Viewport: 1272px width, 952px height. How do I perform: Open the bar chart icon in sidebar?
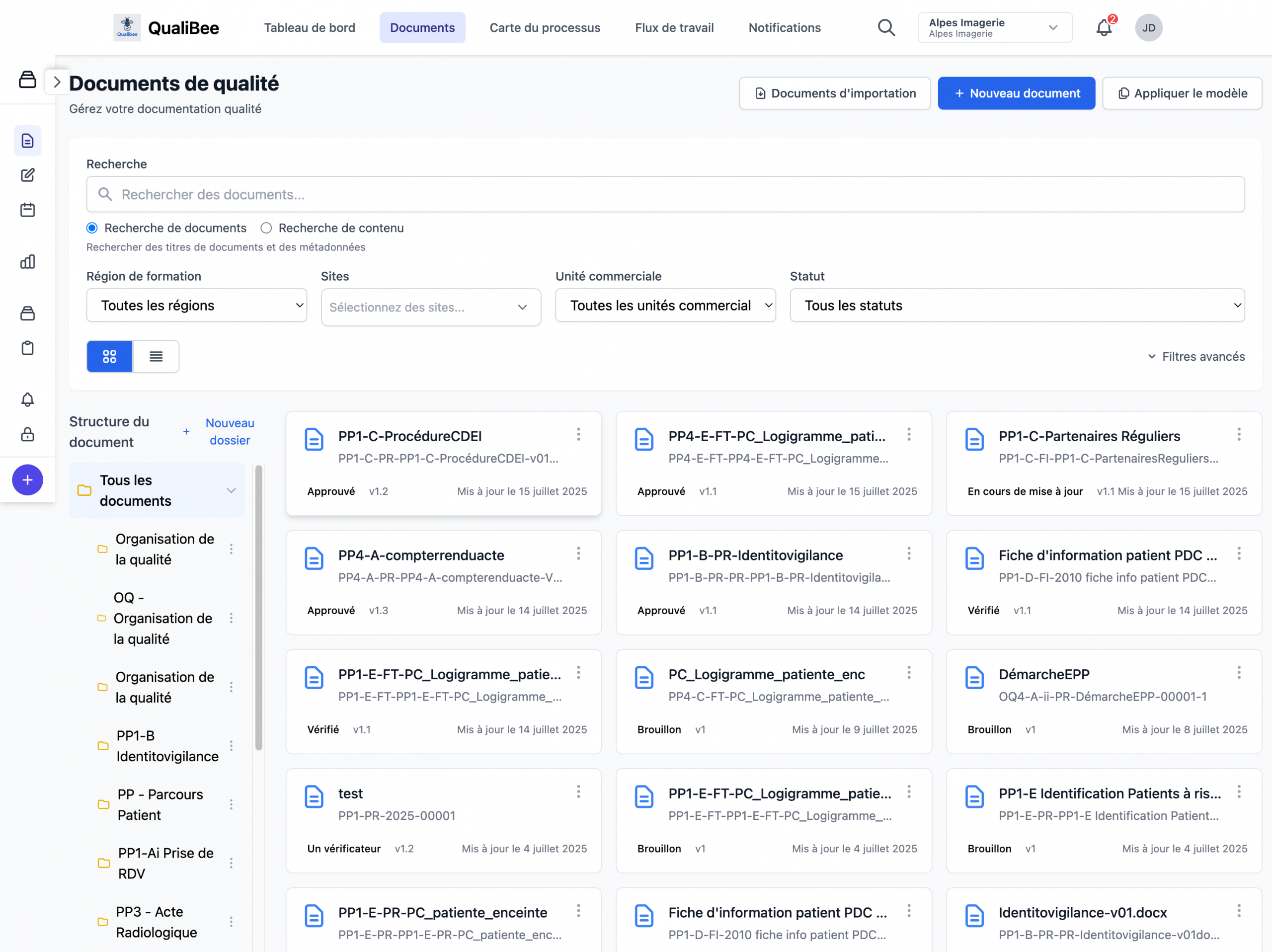click(28, 261)
